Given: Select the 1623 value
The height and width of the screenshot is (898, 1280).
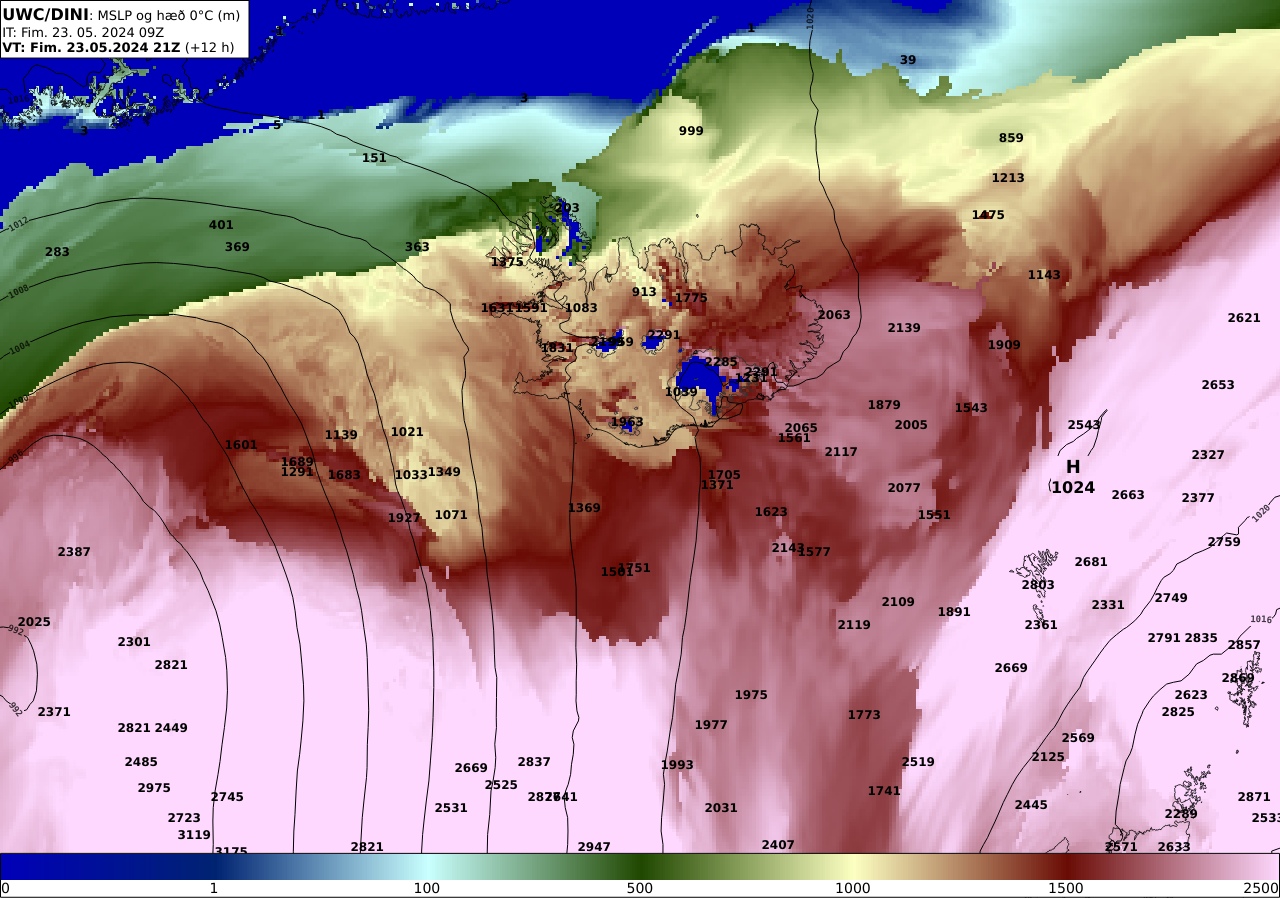Looking at the screenshot, I should [x=771, y=512].
